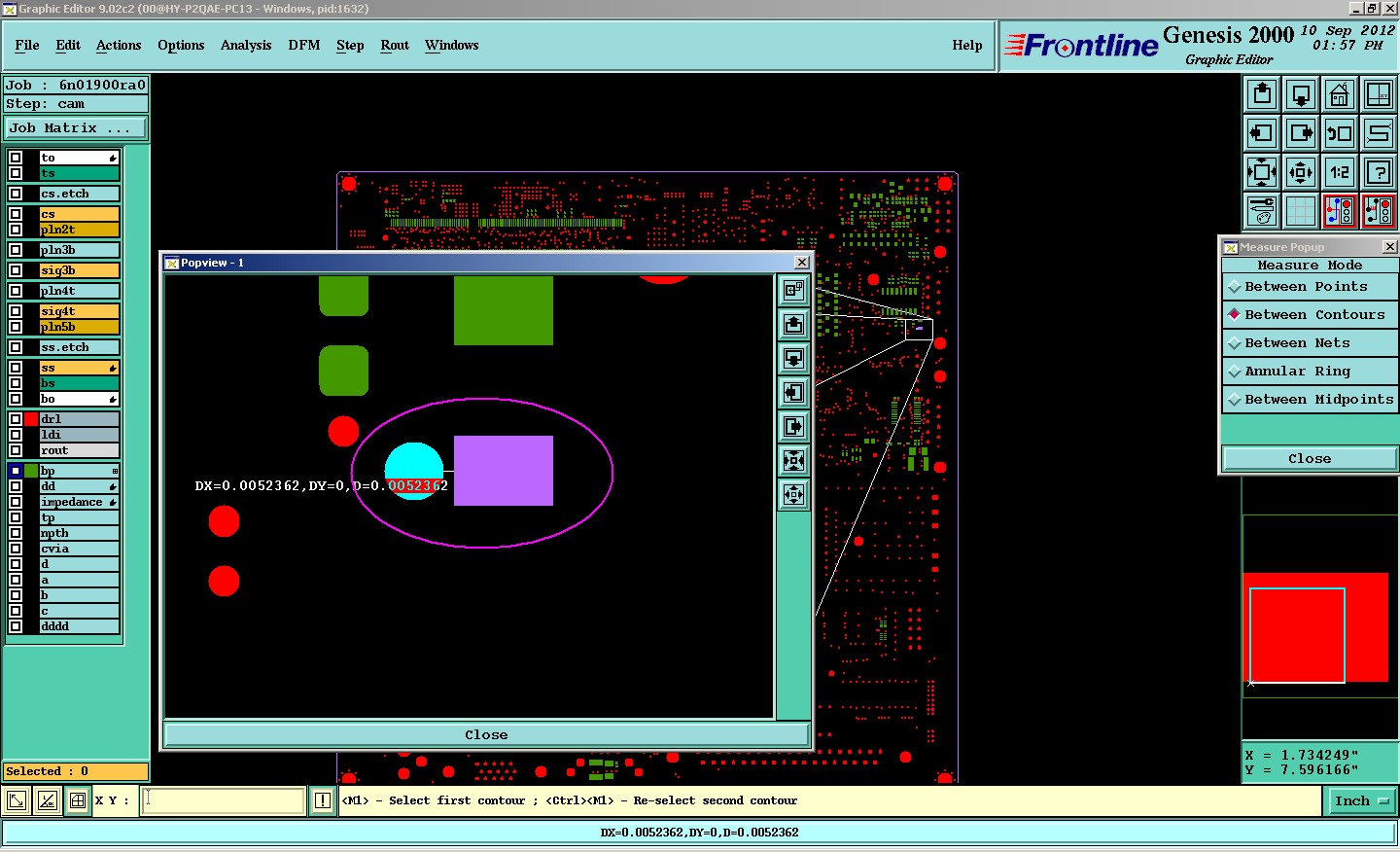Image resolution: width=1400 pixels, height=852 pixels.
Task: Click the exclamation mark icon in bottom bar
Action: (323, 800)
